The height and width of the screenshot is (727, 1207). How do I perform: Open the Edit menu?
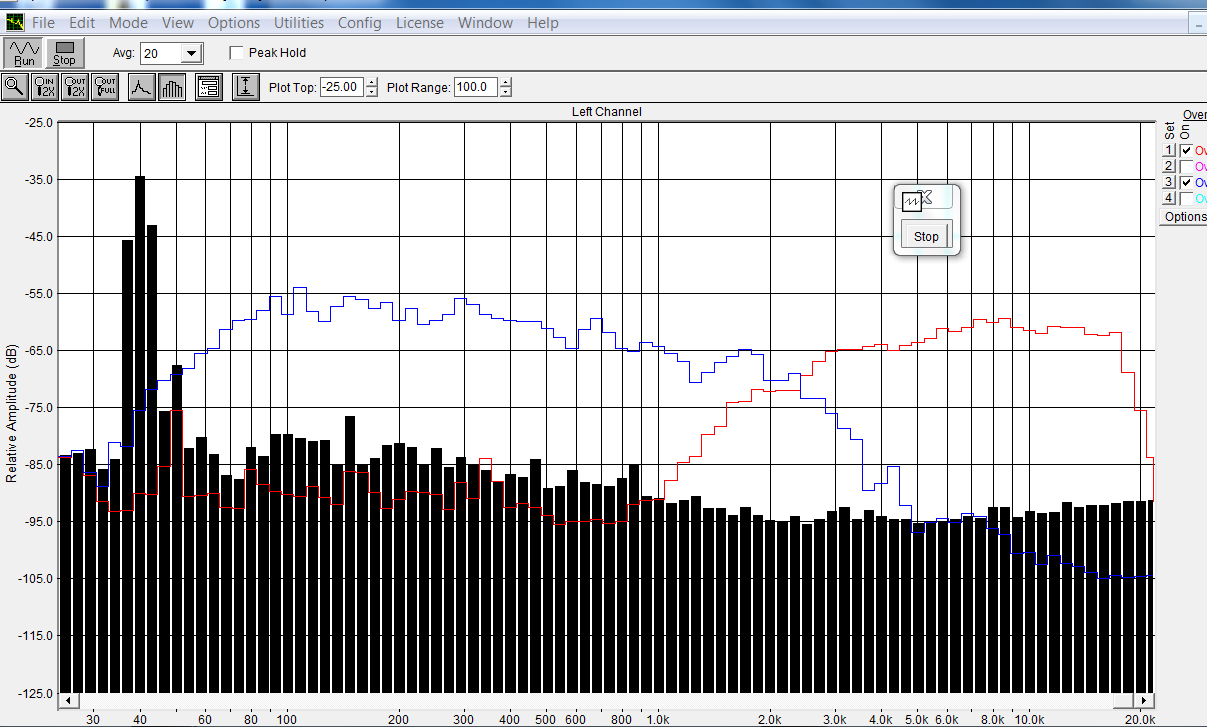pos(82,22)
